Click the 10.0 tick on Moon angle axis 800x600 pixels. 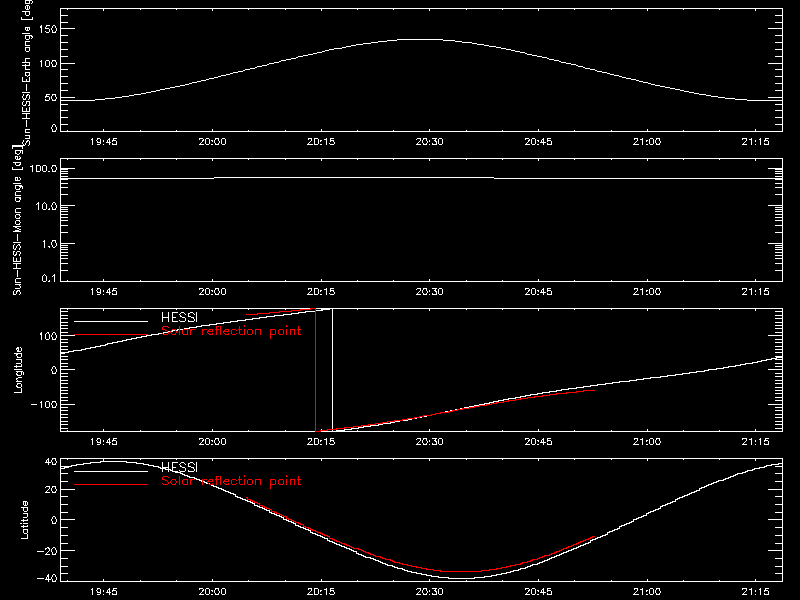point(46,206)
